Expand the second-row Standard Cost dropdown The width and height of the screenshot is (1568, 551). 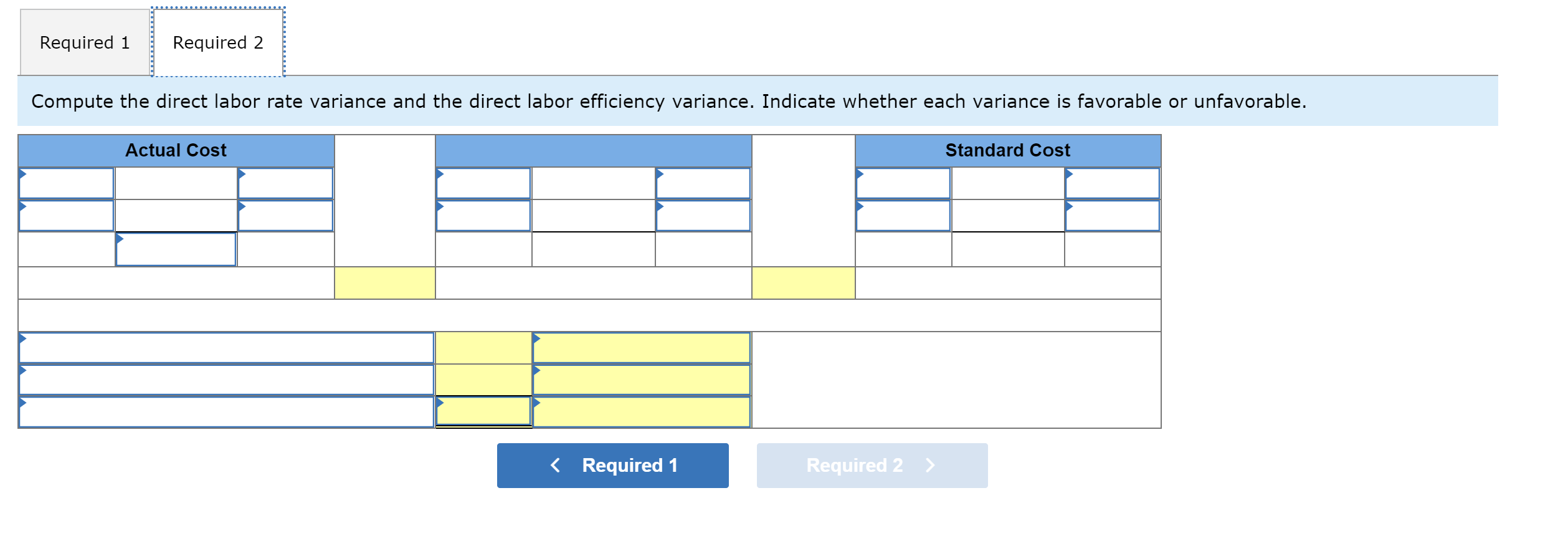902,216
